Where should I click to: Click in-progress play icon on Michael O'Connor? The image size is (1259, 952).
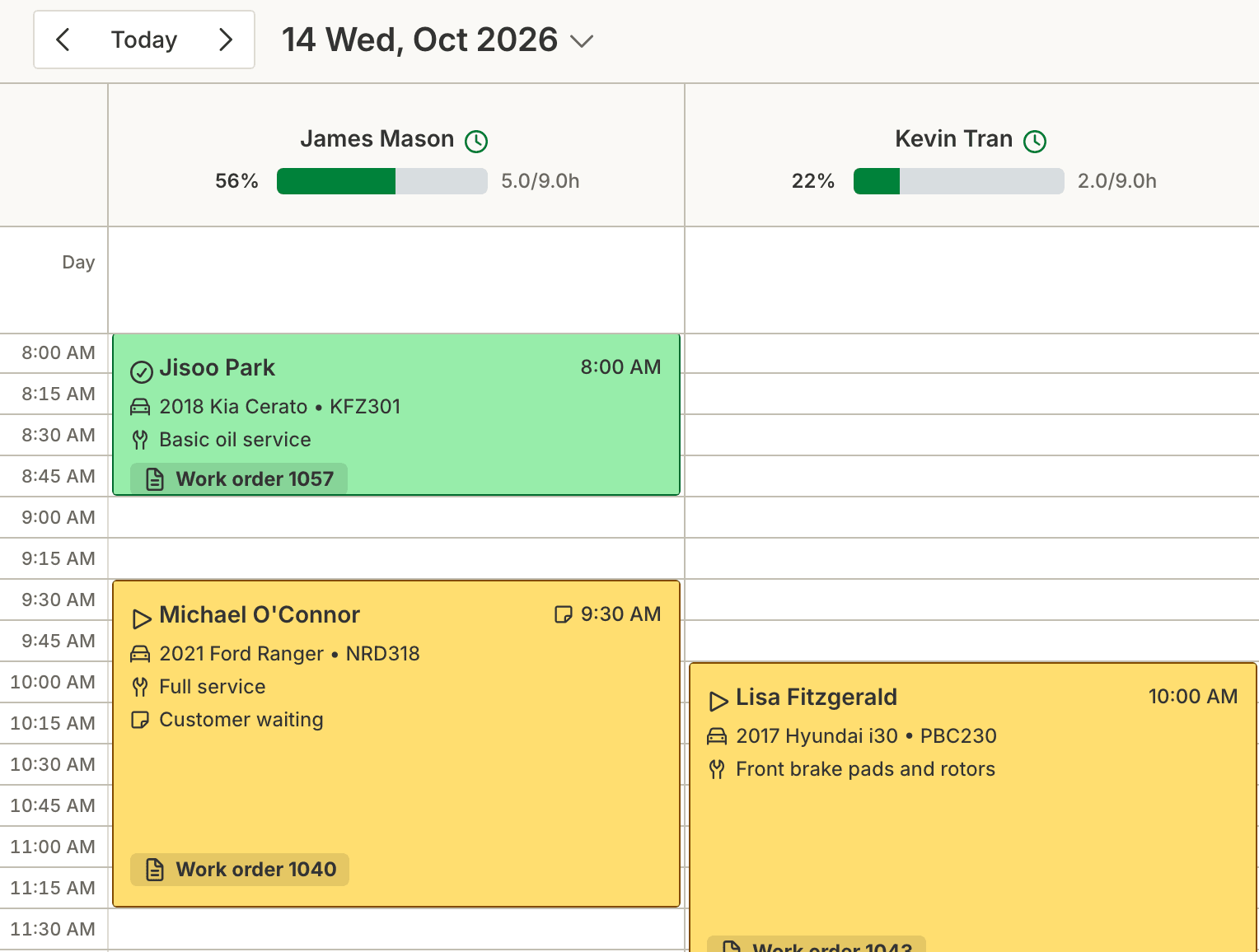tap(142, 618)
